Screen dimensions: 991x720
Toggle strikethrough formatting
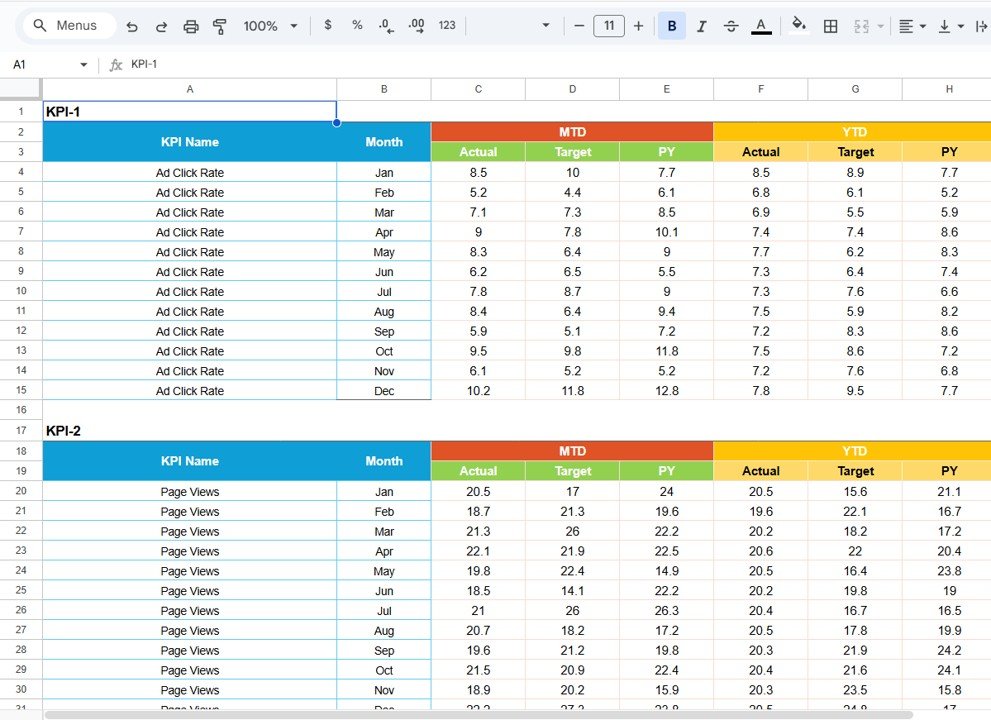point(731,25)
